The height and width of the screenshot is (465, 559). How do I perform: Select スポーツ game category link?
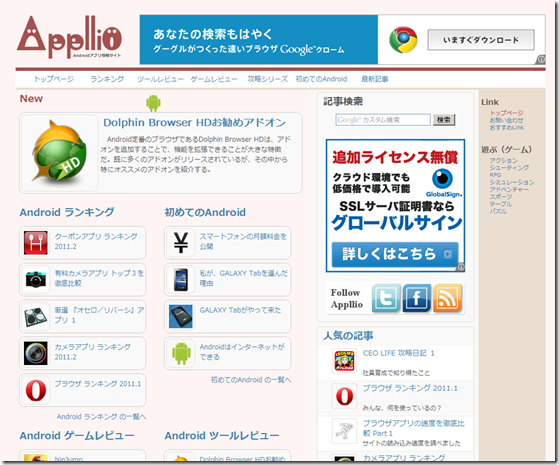pos(501,197)
